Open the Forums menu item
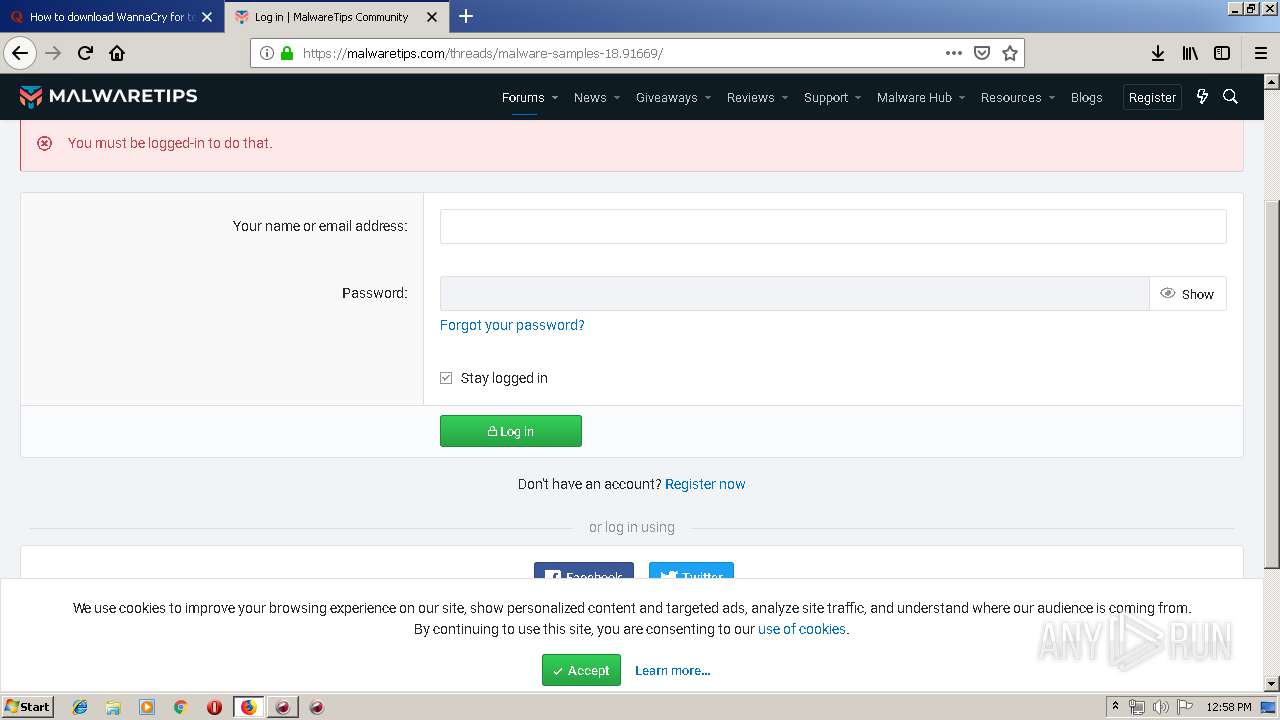The width and height of the screenshot is (1280, 720). [x=523, y=97]
